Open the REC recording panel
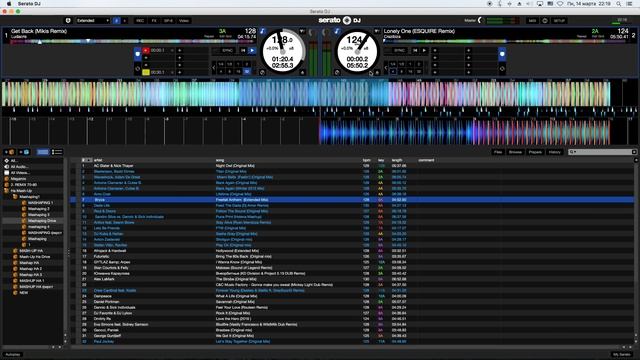 [x=140, y=20]
